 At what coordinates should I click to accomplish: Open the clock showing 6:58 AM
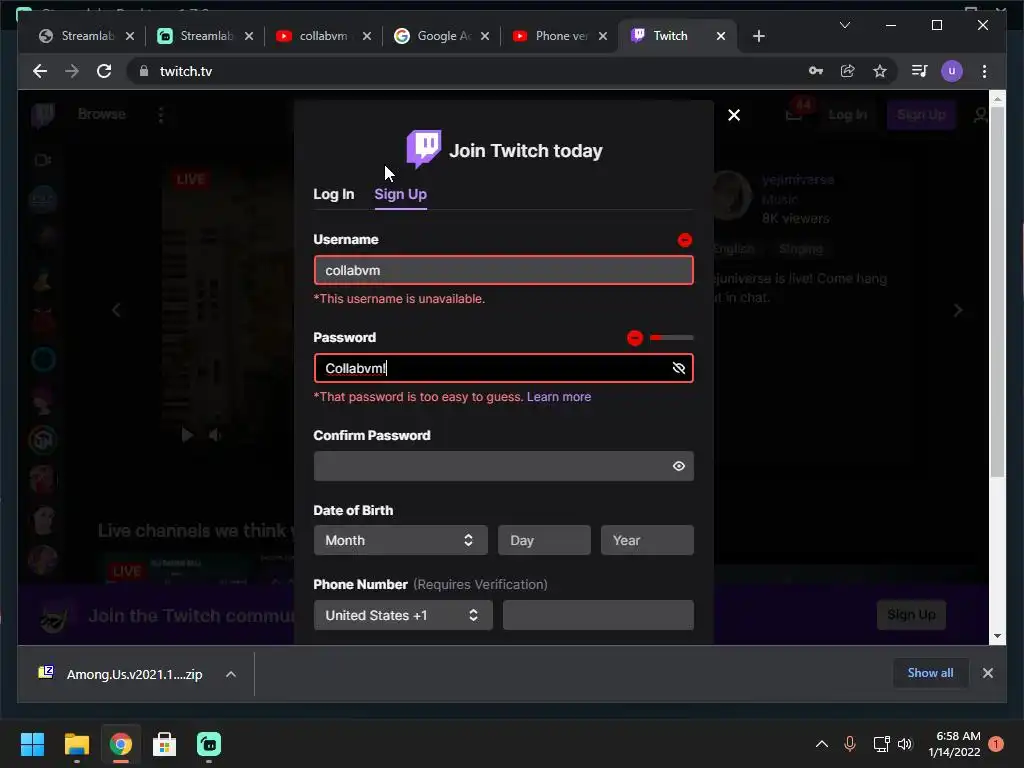954,744
